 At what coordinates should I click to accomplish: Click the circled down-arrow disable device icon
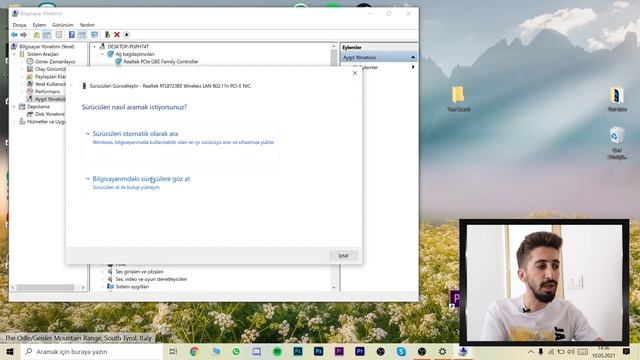click(127, 35)
